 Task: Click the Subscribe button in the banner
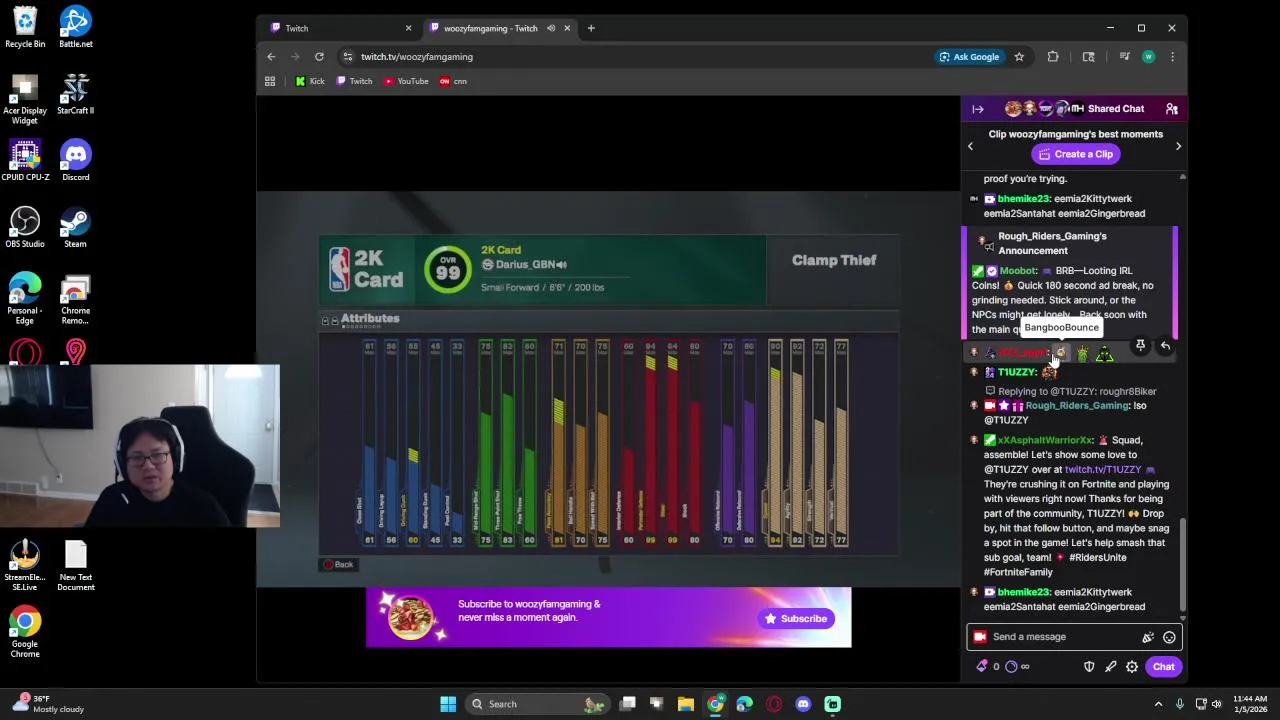796,619
